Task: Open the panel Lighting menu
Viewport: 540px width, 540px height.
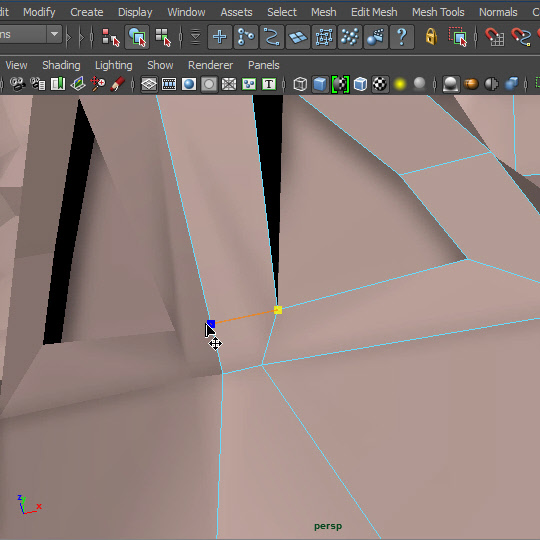Action: (x=114, y=65)
